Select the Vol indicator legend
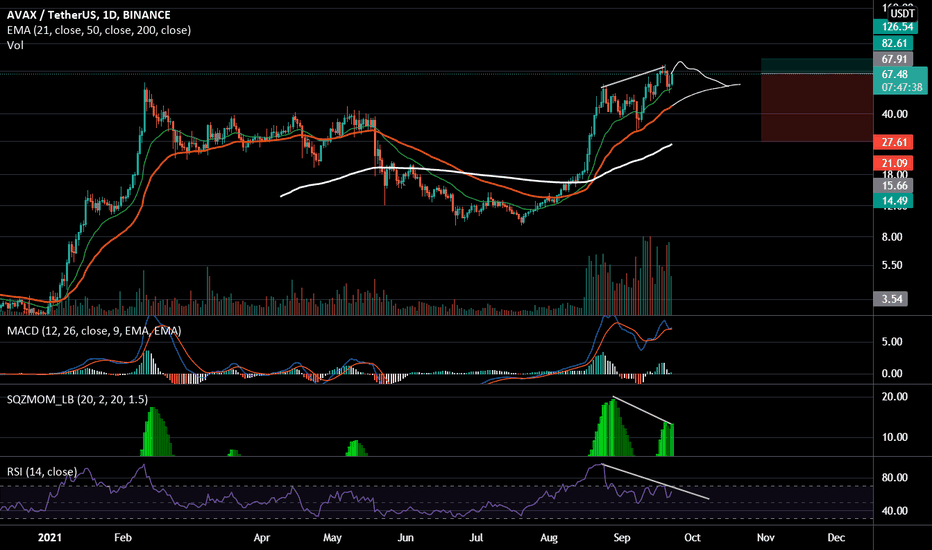The width and height of the screenshot is (932, 550). [x=15, y=45]
